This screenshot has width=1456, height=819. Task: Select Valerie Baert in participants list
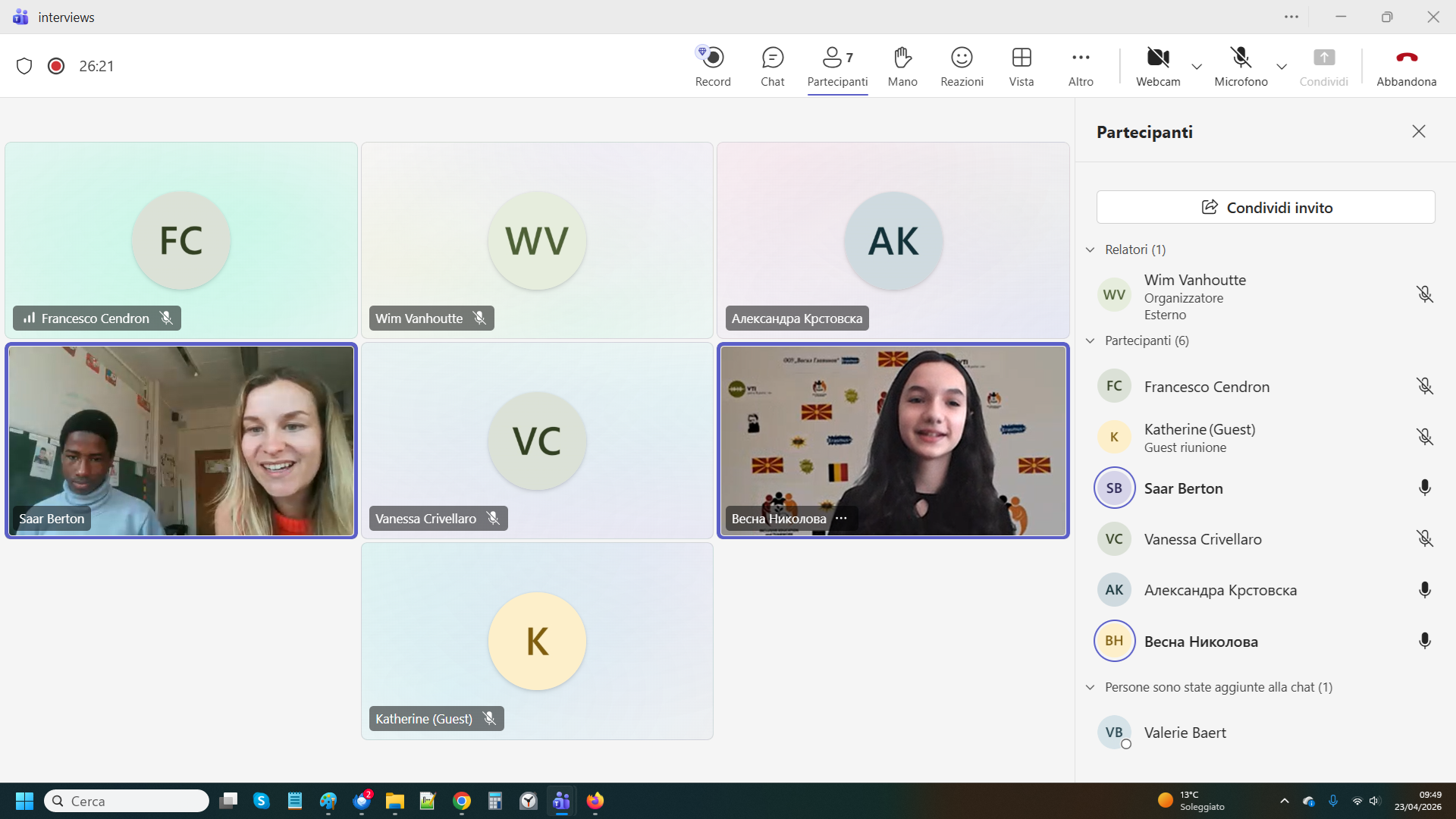1265,733
